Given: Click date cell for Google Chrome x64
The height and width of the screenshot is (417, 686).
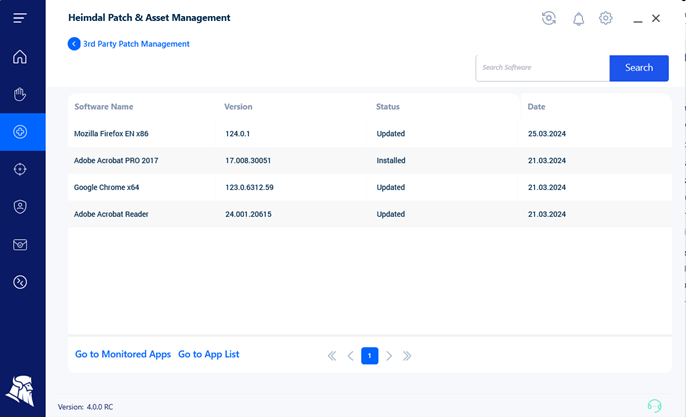Looking at the screenshot, I should [546, 187].
